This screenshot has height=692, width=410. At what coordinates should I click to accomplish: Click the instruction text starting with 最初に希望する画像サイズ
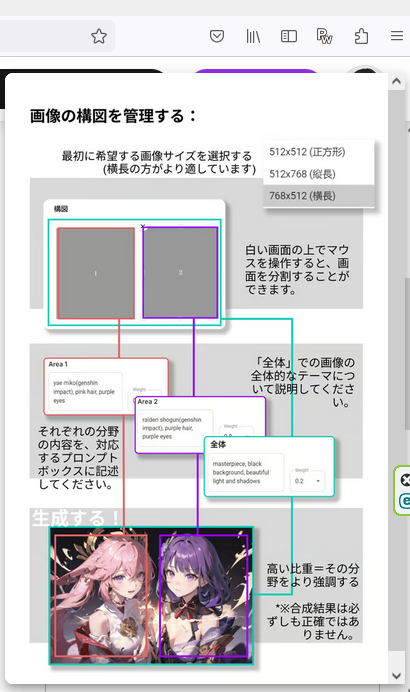click(x=158, y=162)
